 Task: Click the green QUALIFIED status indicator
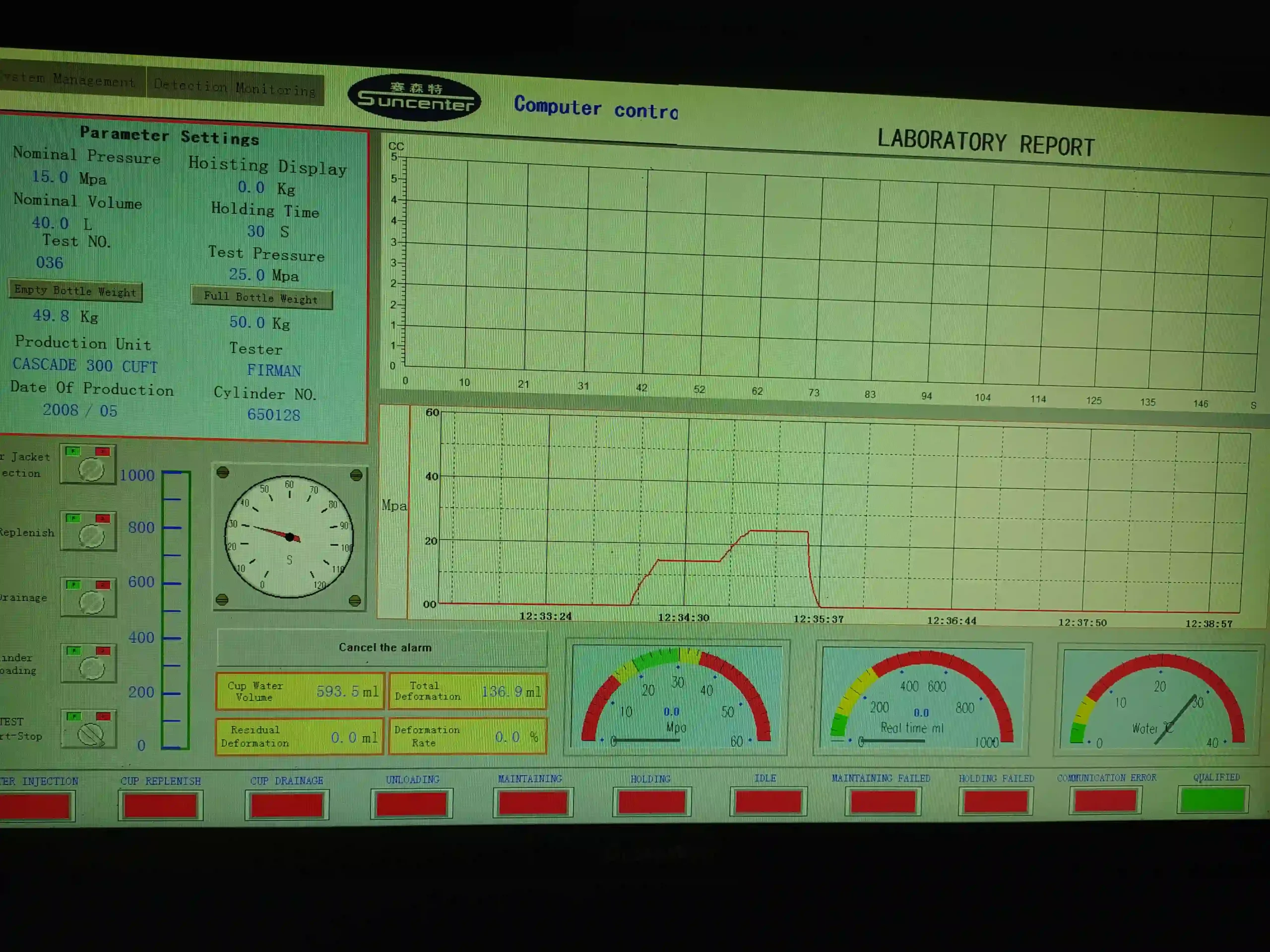(1212, 800)
